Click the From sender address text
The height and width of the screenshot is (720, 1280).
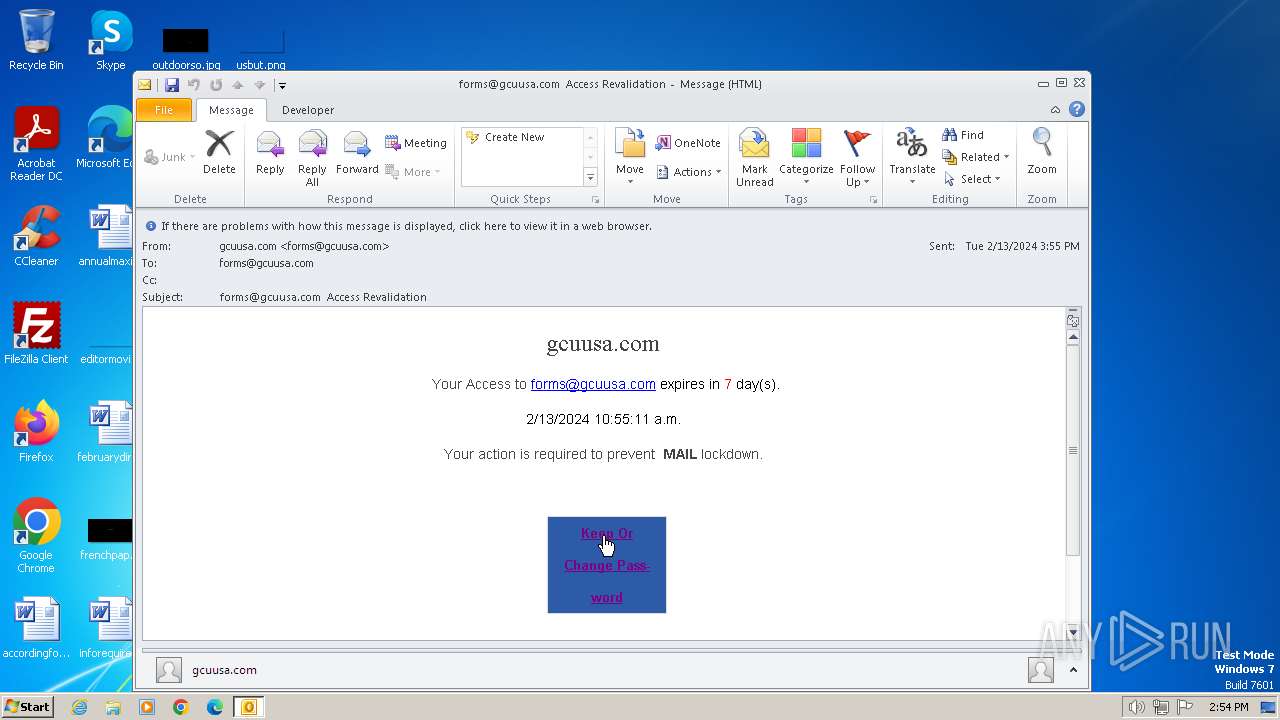[x=304, y=246]
